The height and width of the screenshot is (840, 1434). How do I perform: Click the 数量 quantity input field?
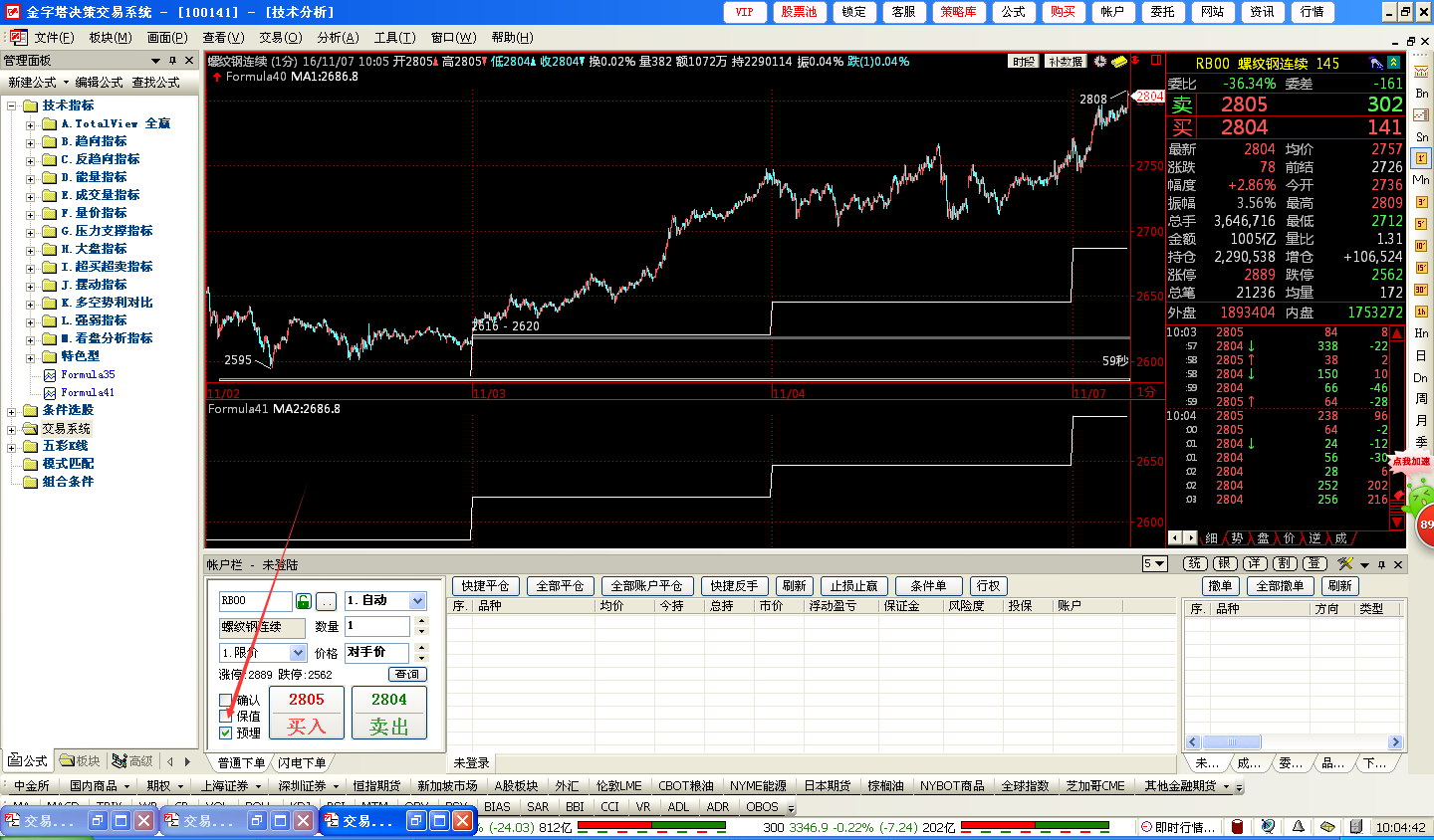pyautogui.click(x=377, y=626)
